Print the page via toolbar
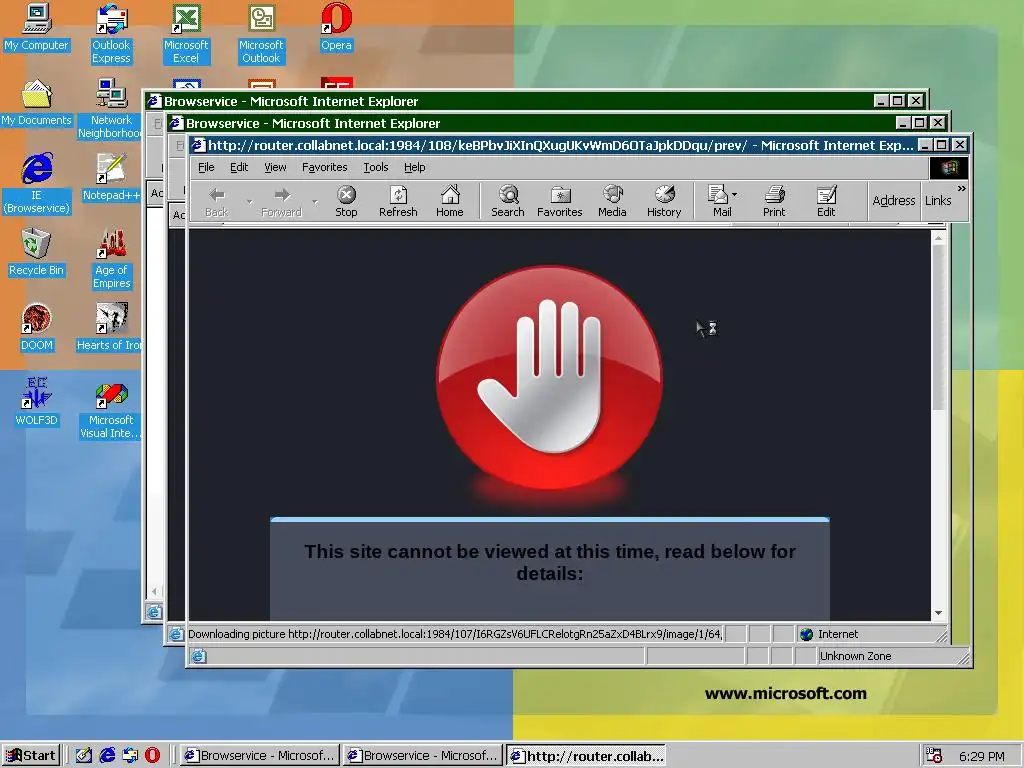1024x768 pixels. [x=774, y=201]
